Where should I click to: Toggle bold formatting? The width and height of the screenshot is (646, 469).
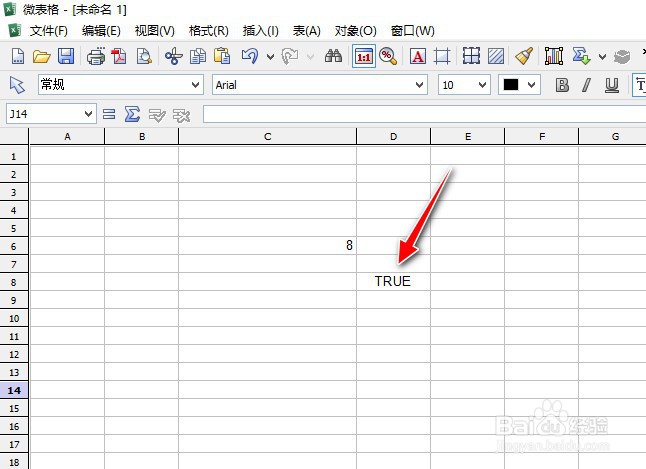point(562,85)
